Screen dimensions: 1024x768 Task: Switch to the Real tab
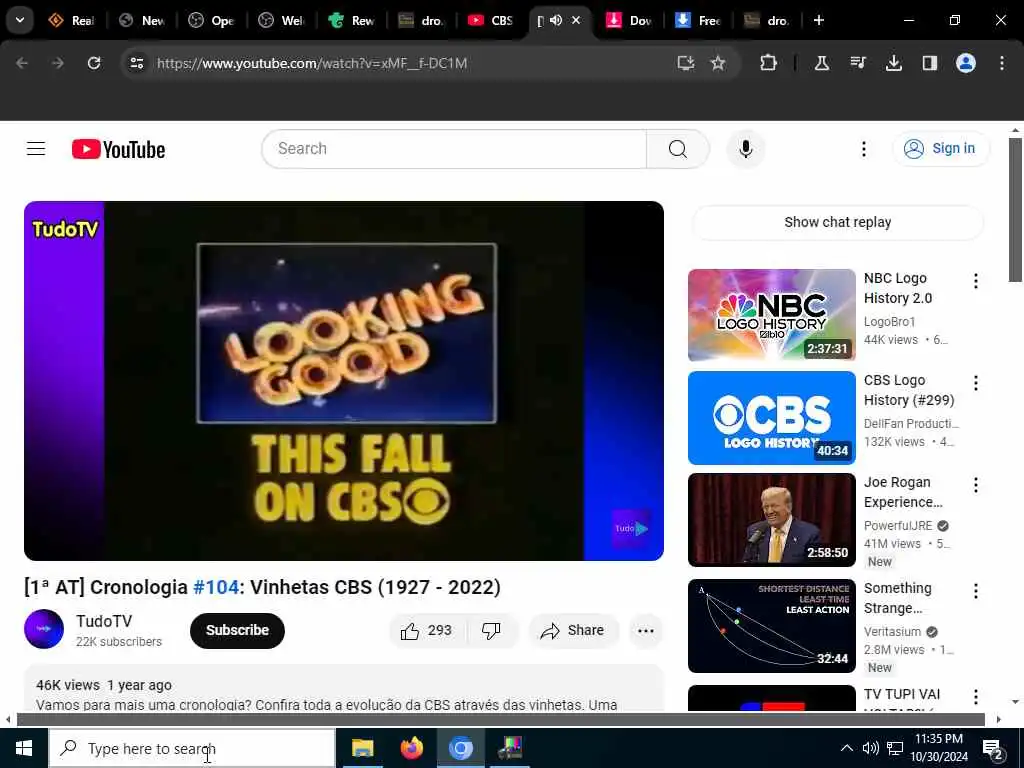71,20
